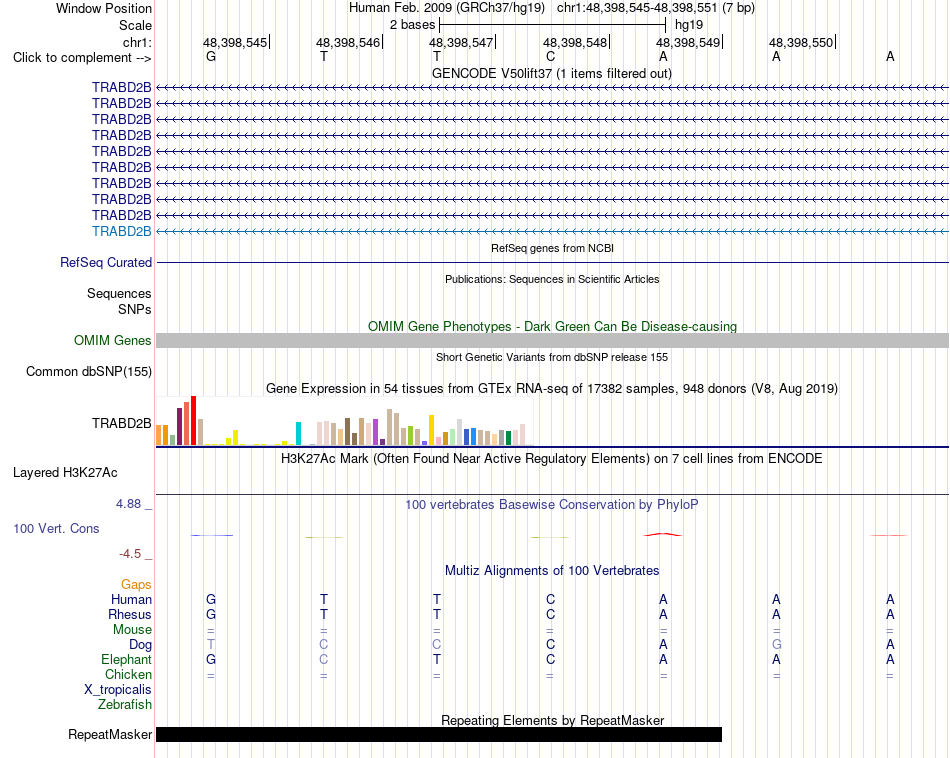This screenshot has width=950, height=758.
Task: Open the 'GENCODE V50lift37 (1 items filtered out)' track title
Action: (x=551, y=73)
